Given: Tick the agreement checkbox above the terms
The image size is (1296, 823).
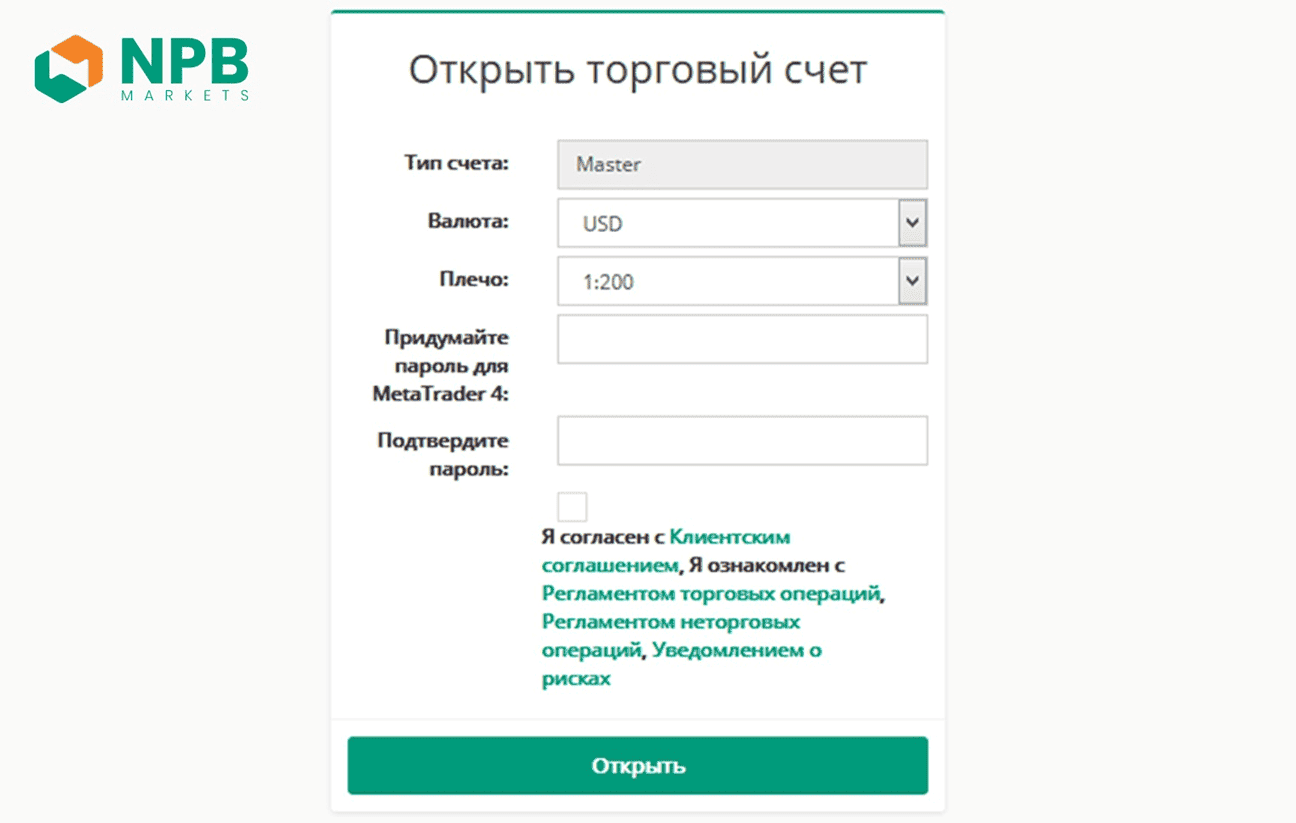Looking at the screenshot, I should point(572,506).
